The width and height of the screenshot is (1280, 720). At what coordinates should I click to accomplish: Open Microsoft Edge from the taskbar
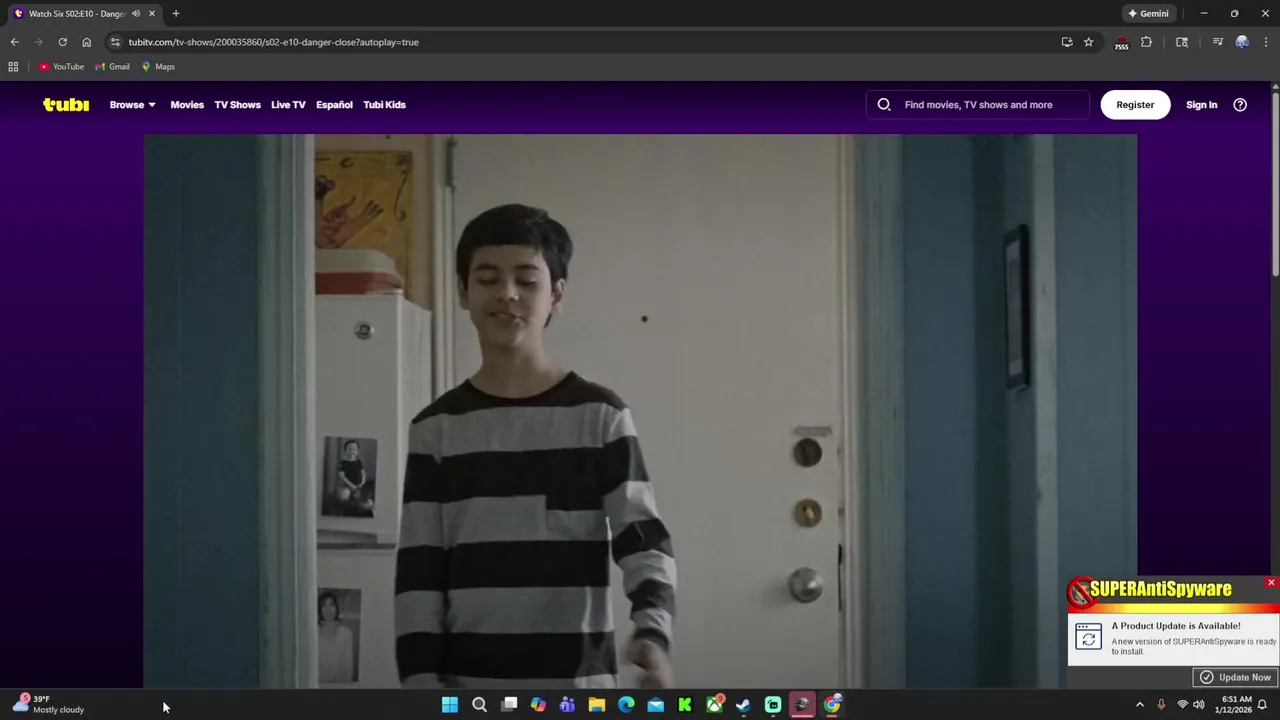[626, 705]
